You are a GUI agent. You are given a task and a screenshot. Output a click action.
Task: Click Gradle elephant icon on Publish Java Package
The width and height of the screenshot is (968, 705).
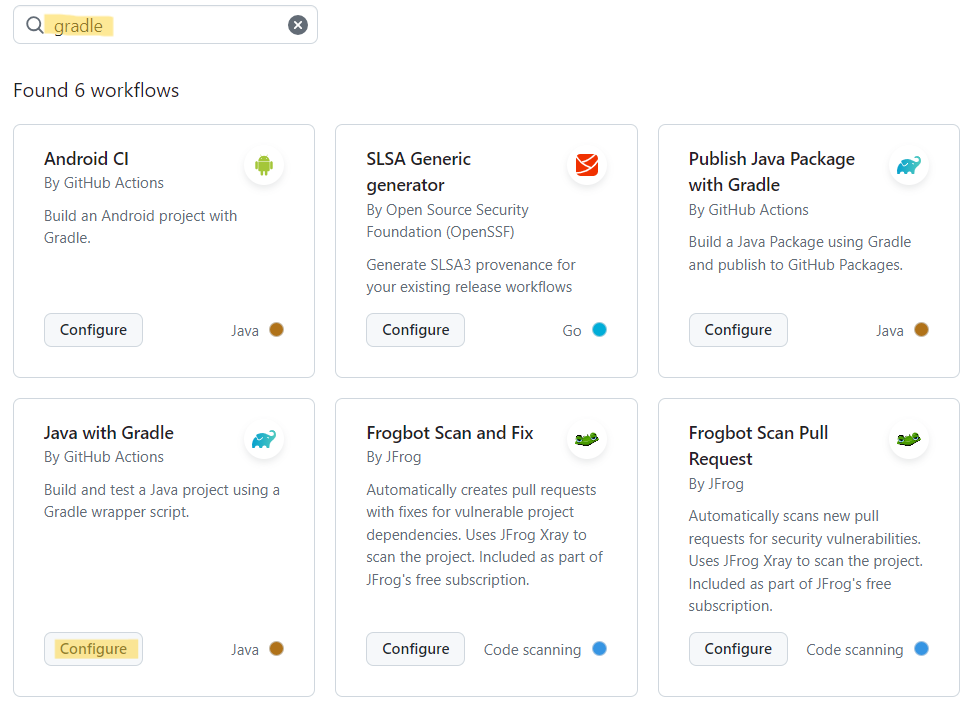click(x=909, y=165)
